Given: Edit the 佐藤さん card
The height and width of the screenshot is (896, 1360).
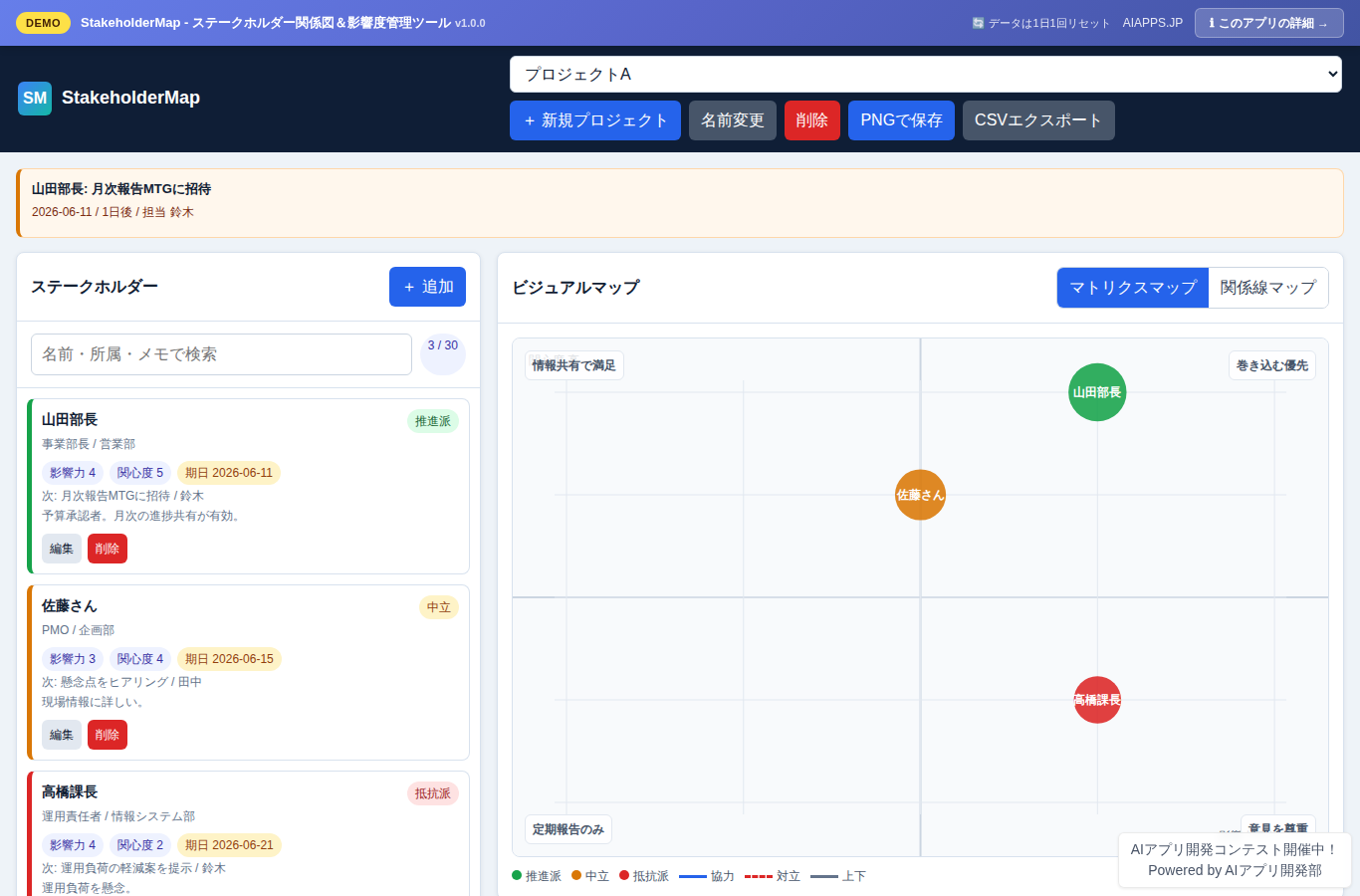Looking at the screenshot, I should coord(62,735).
